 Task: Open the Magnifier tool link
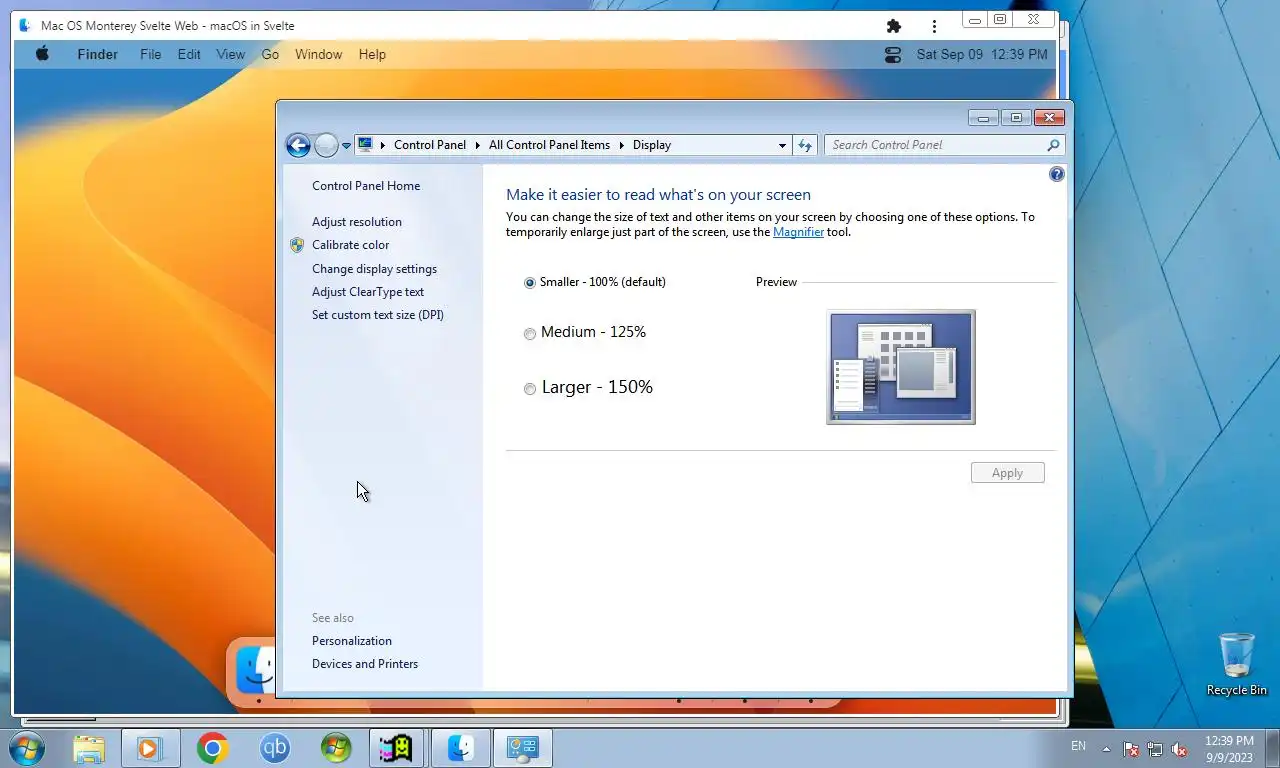[798, 232]
